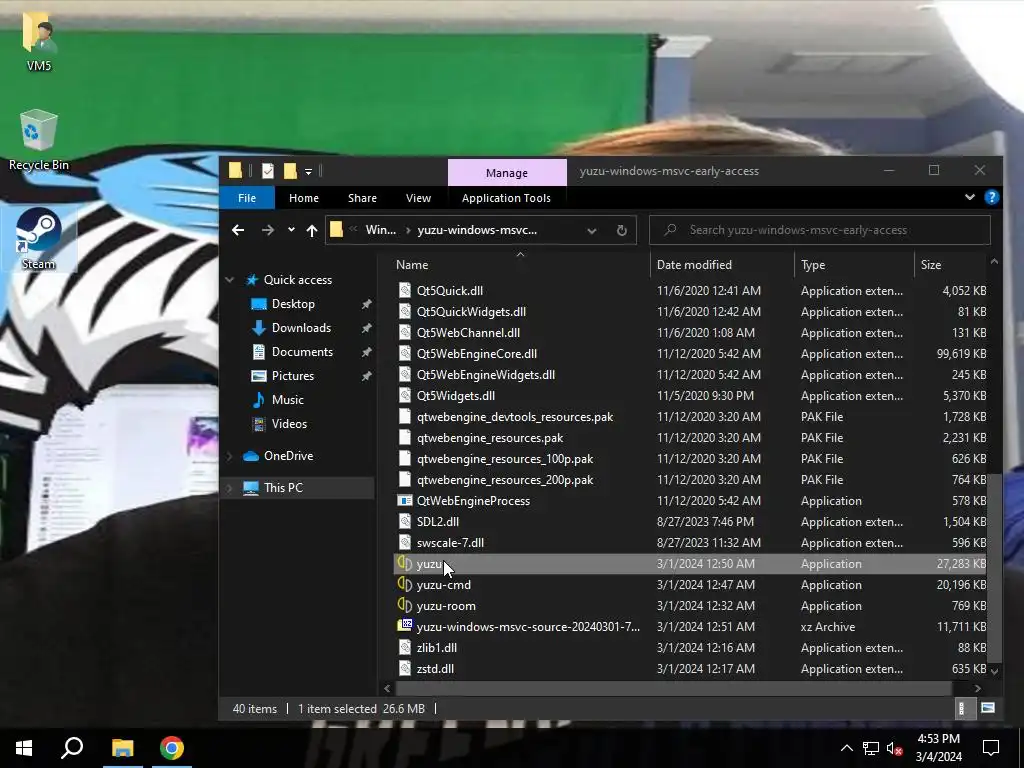Viewport: 1024px width, 768px height.
Task: Open taskbar Search
Action: click(72, 748)
